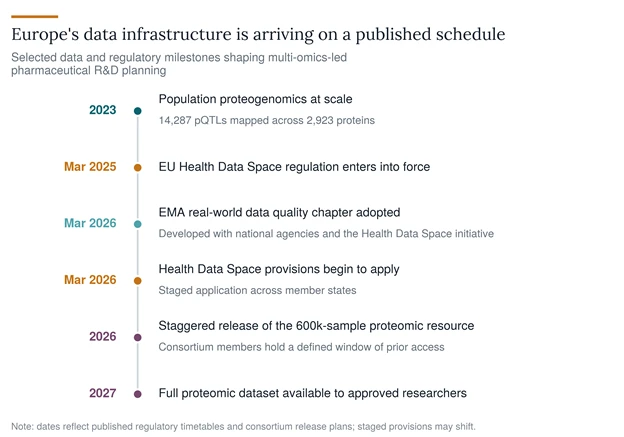This screenshot has height=437, width=624.
Task: Click 'Staggered release of the 600k-sample' heading
Action: (316, 326)
